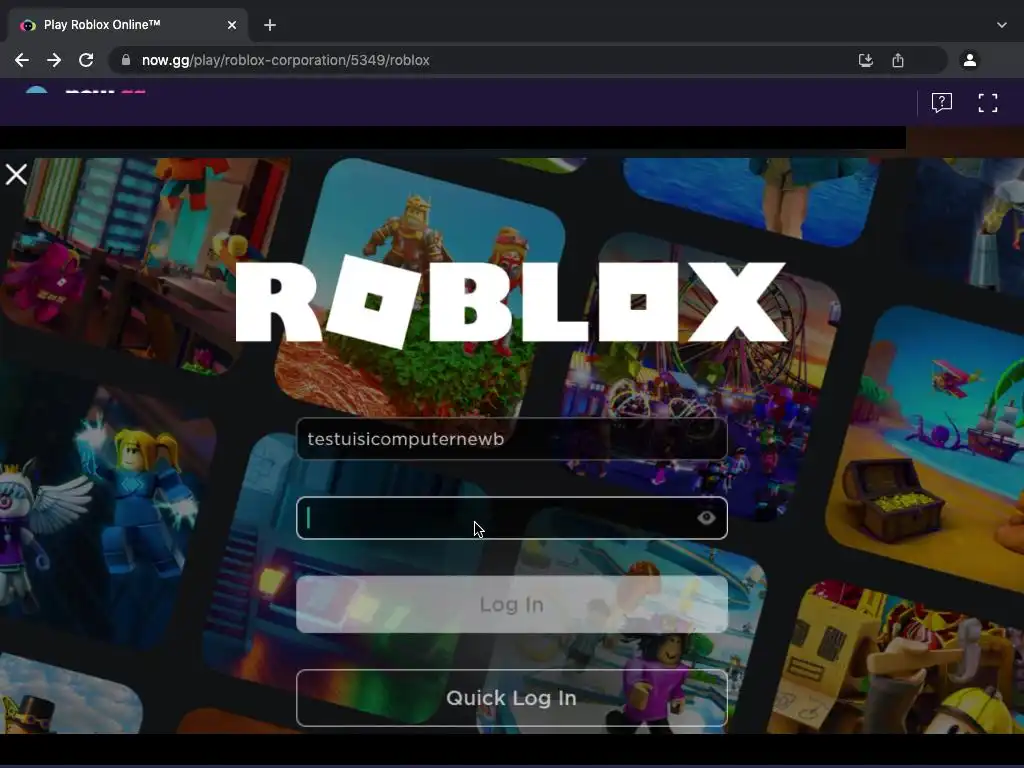Viewport: 1024px width, 768px height.
Task: Click the now.gg logo in header
Action: pos(85,91)
